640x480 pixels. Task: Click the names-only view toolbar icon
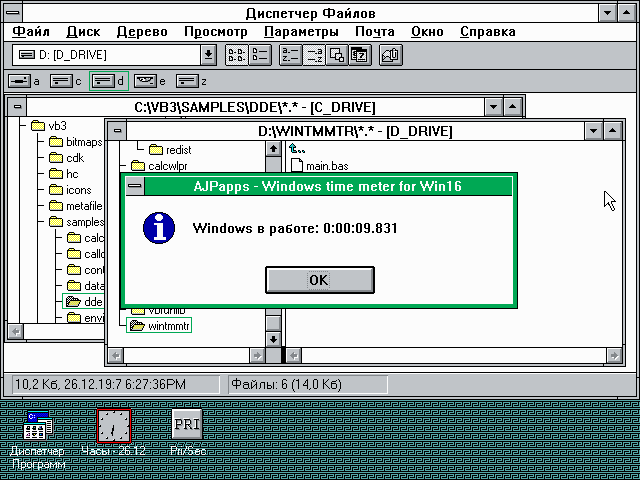coord(237,55)
